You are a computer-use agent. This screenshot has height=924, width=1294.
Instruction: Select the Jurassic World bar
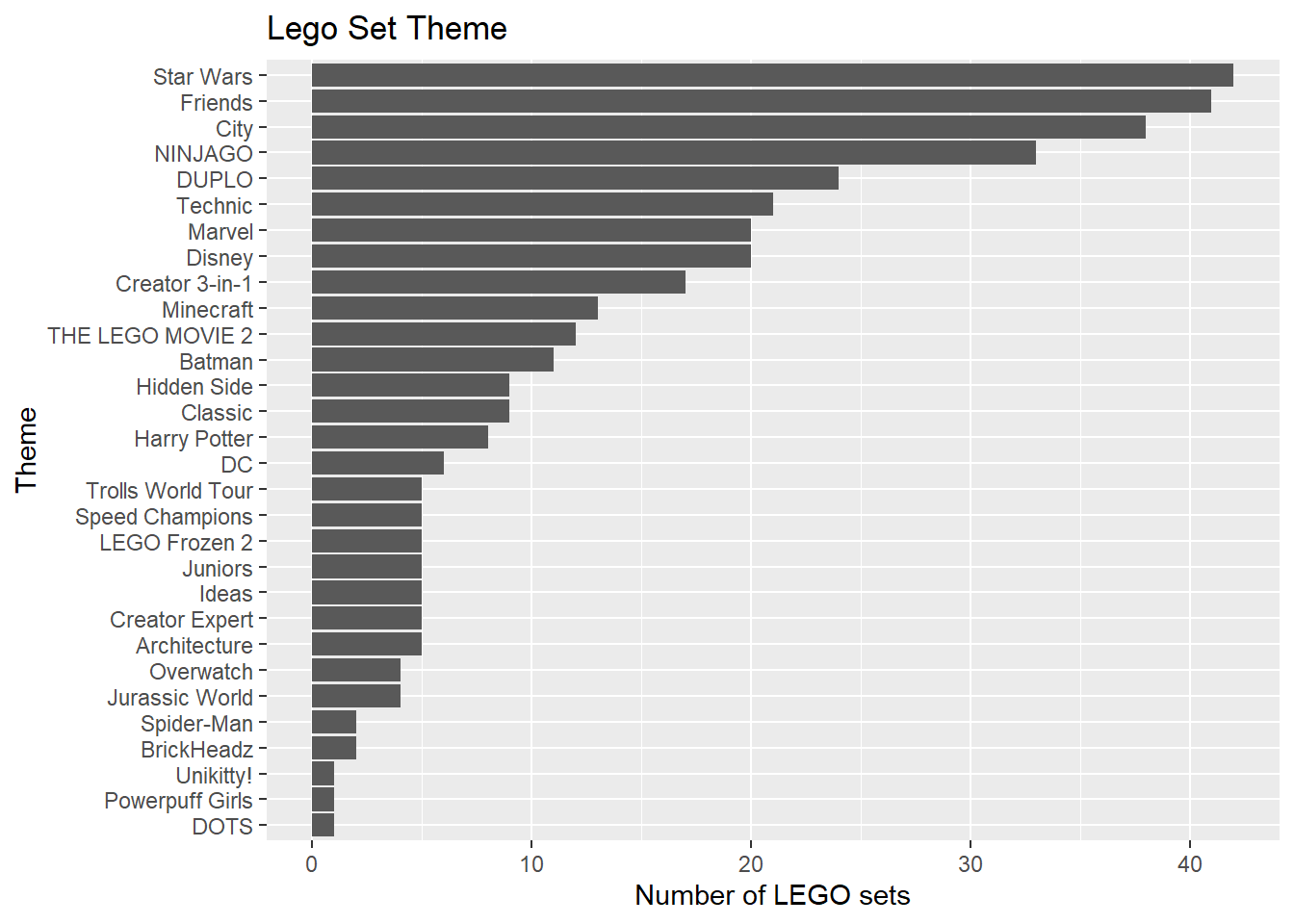[x=355, y=697]
